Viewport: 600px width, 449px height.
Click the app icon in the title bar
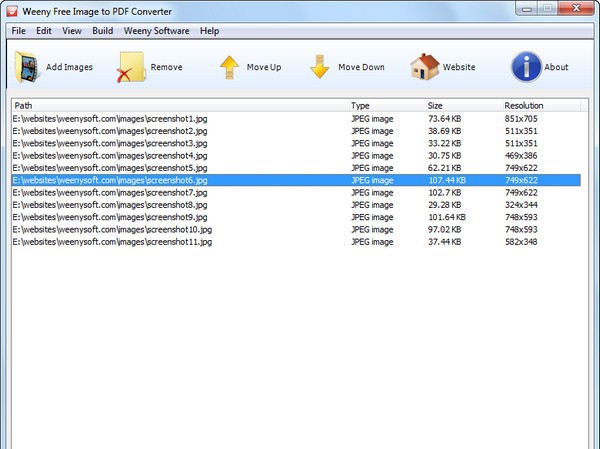tap(12, 11)
